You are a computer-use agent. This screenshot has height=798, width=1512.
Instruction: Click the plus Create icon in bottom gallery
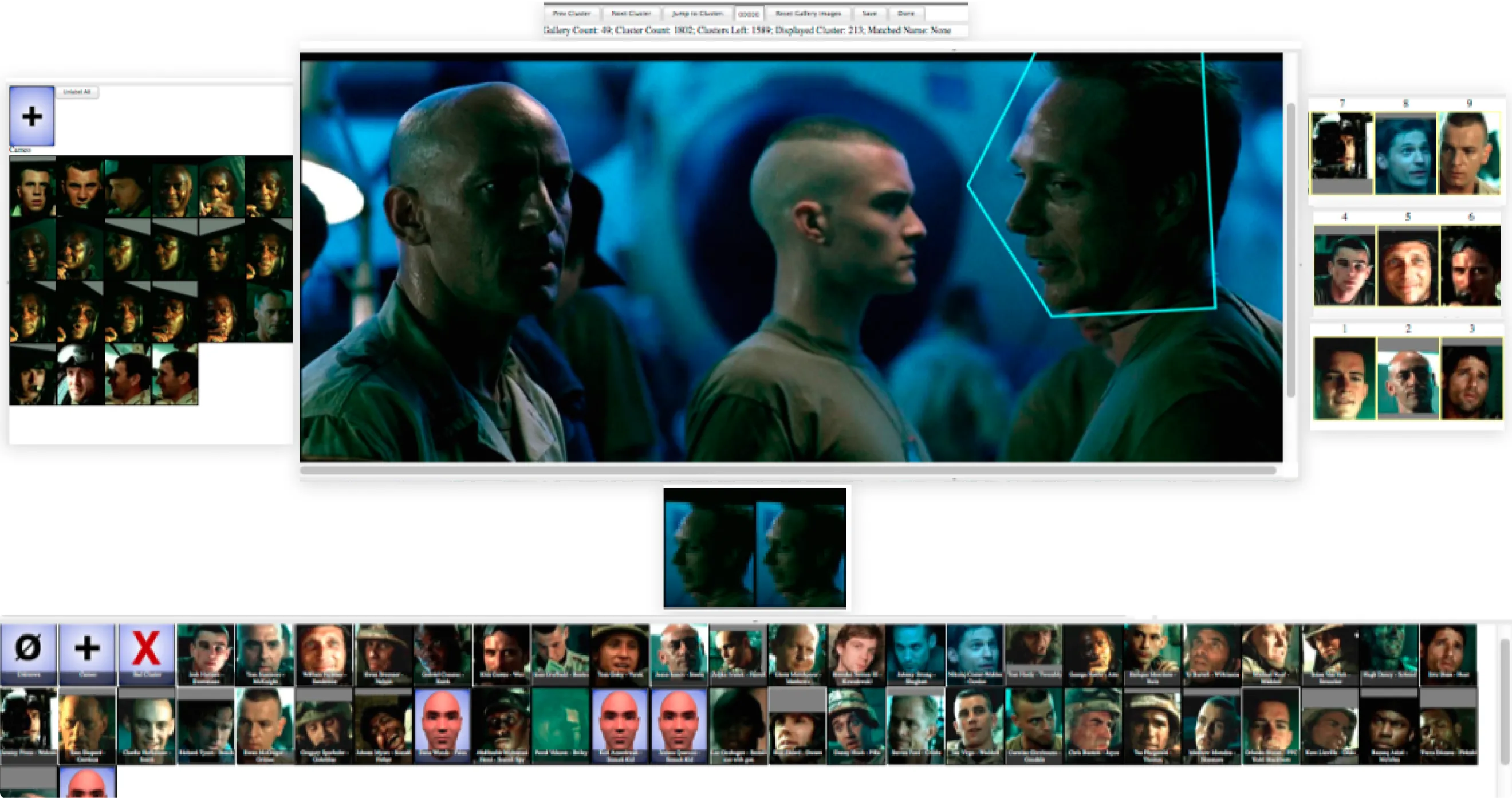tap(87, 654)
